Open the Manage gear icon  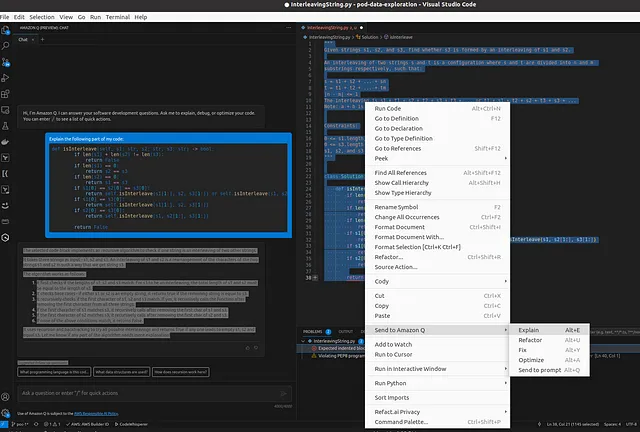coord(5,413)
